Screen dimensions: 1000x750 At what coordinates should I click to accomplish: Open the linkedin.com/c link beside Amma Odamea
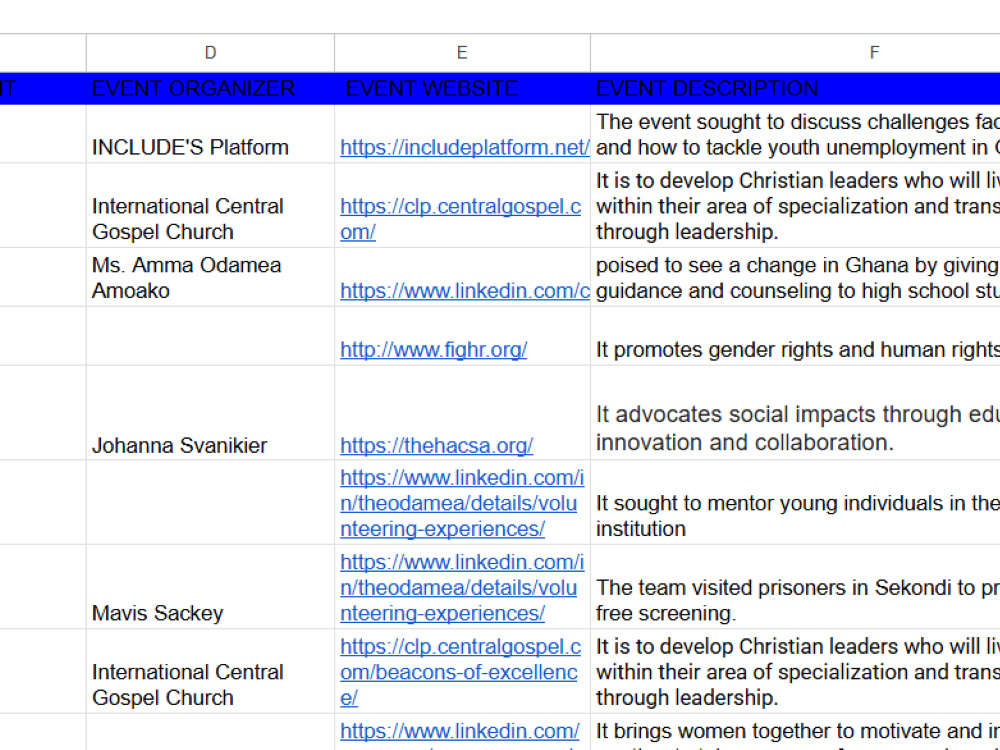[x=465, y=291]
